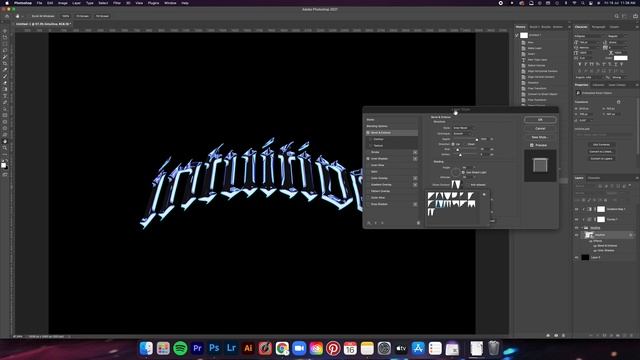Add another Gradient Overlay with plus icon

pos(415,184)
